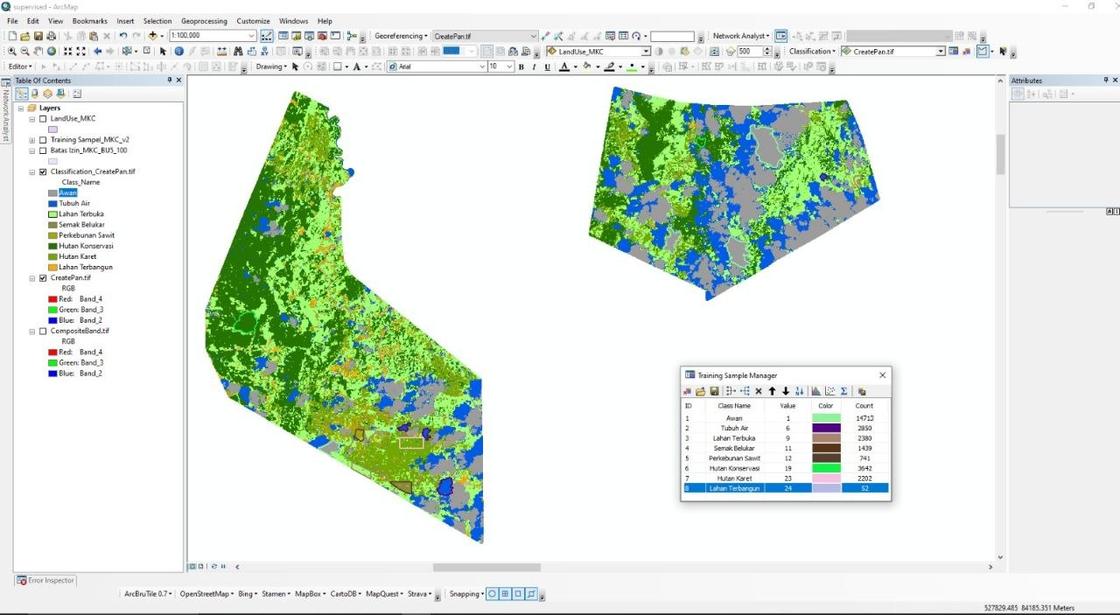This screenshot has width=1120, height=615.
Task: Collapse the Classification_CreatePan.tif layer tree
Action: coord(32,172)
